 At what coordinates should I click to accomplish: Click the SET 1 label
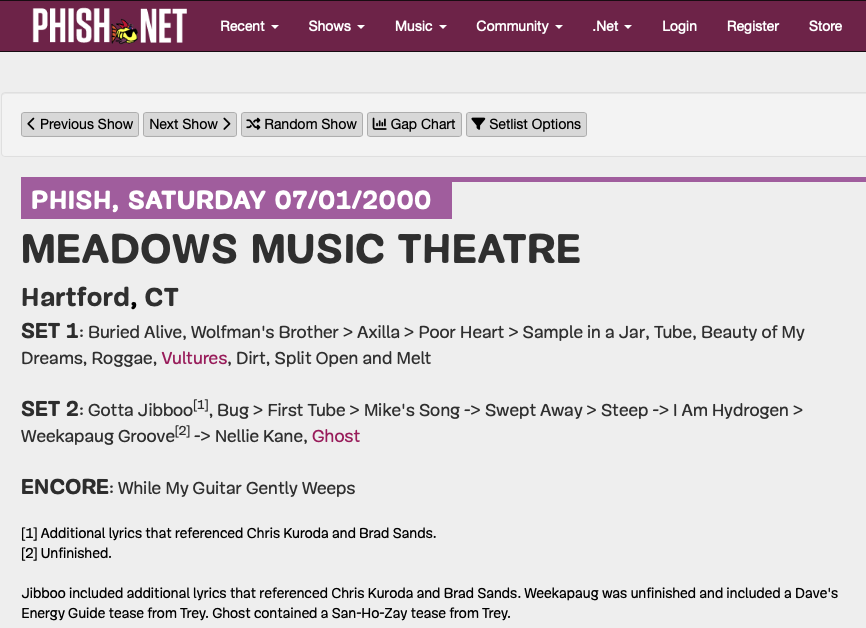[x=50, y=331]
